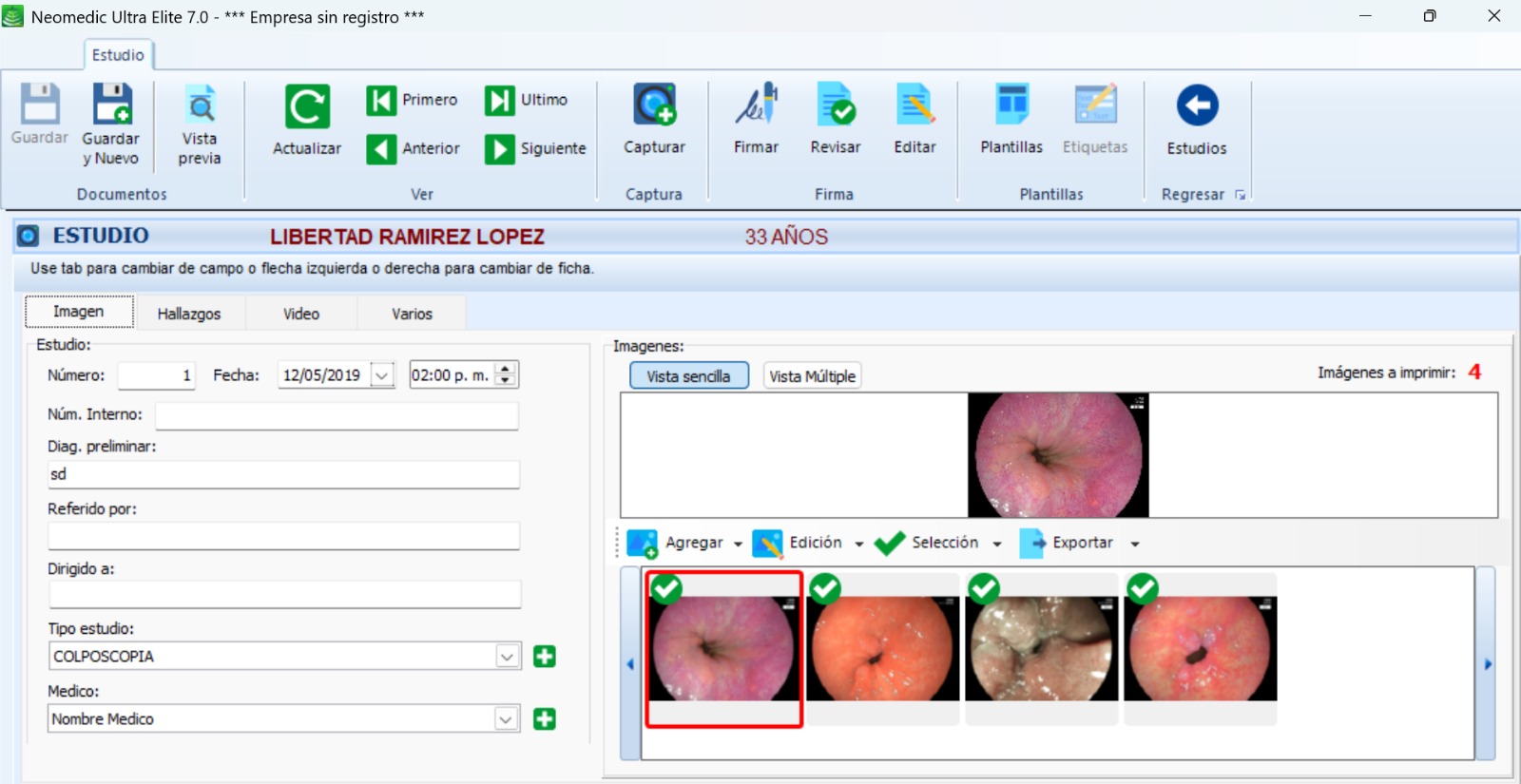1521x784 pixels.
Task: Switch to the Hallazgos tab
Action: (x=189, y=314)
